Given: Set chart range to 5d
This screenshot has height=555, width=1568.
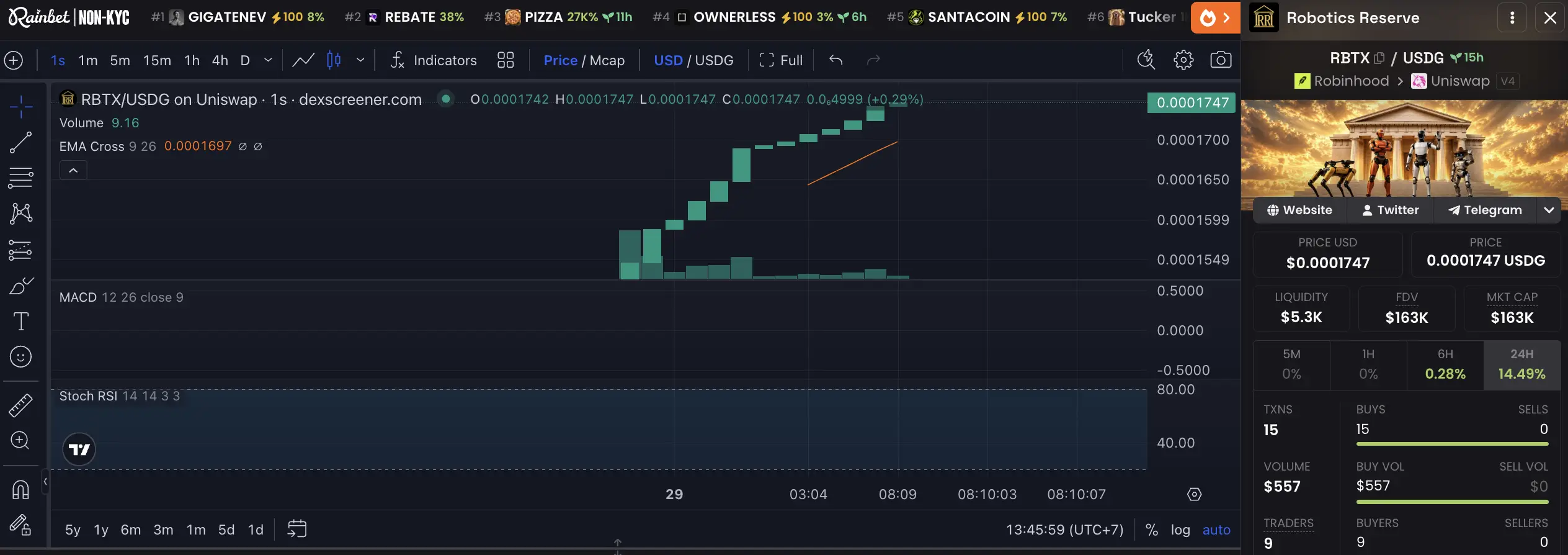Looking at the screenshot, I should (226, 530).
